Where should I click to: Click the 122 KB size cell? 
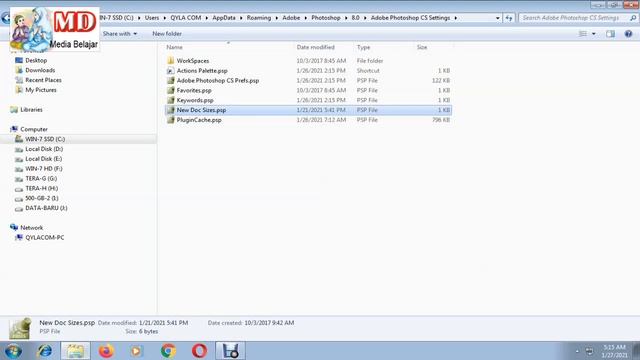pyautogui.click(x=441, y=80)
